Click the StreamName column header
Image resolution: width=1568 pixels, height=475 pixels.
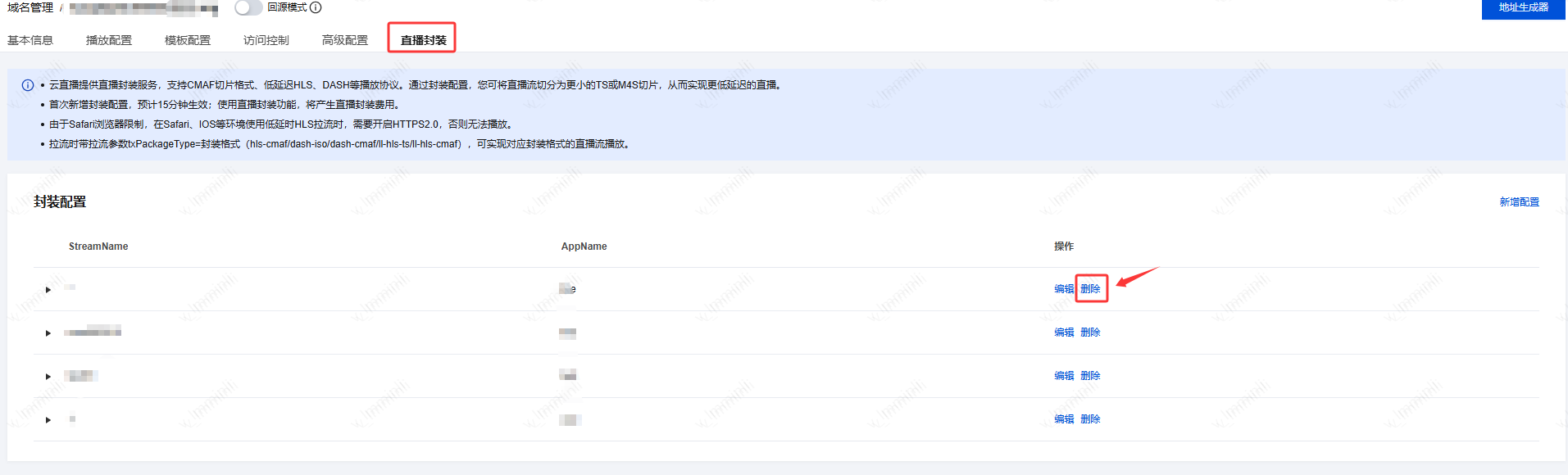tap(98, 247)
